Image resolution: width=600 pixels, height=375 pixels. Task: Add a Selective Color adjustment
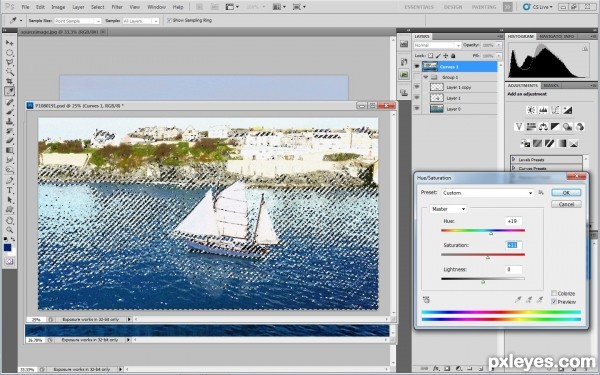[574, 143]
